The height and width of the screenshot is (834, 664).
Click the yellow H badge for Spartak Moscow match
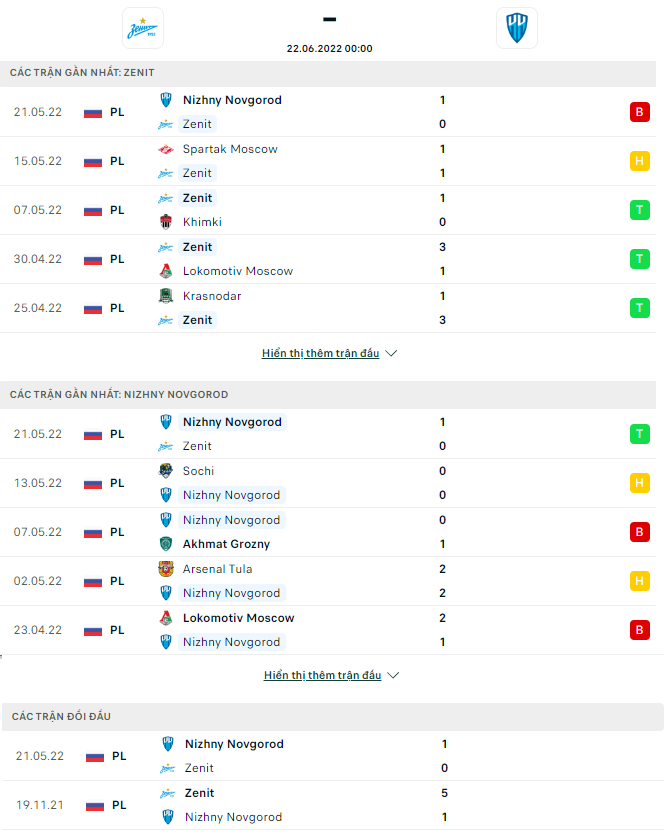tap(639, 161)
